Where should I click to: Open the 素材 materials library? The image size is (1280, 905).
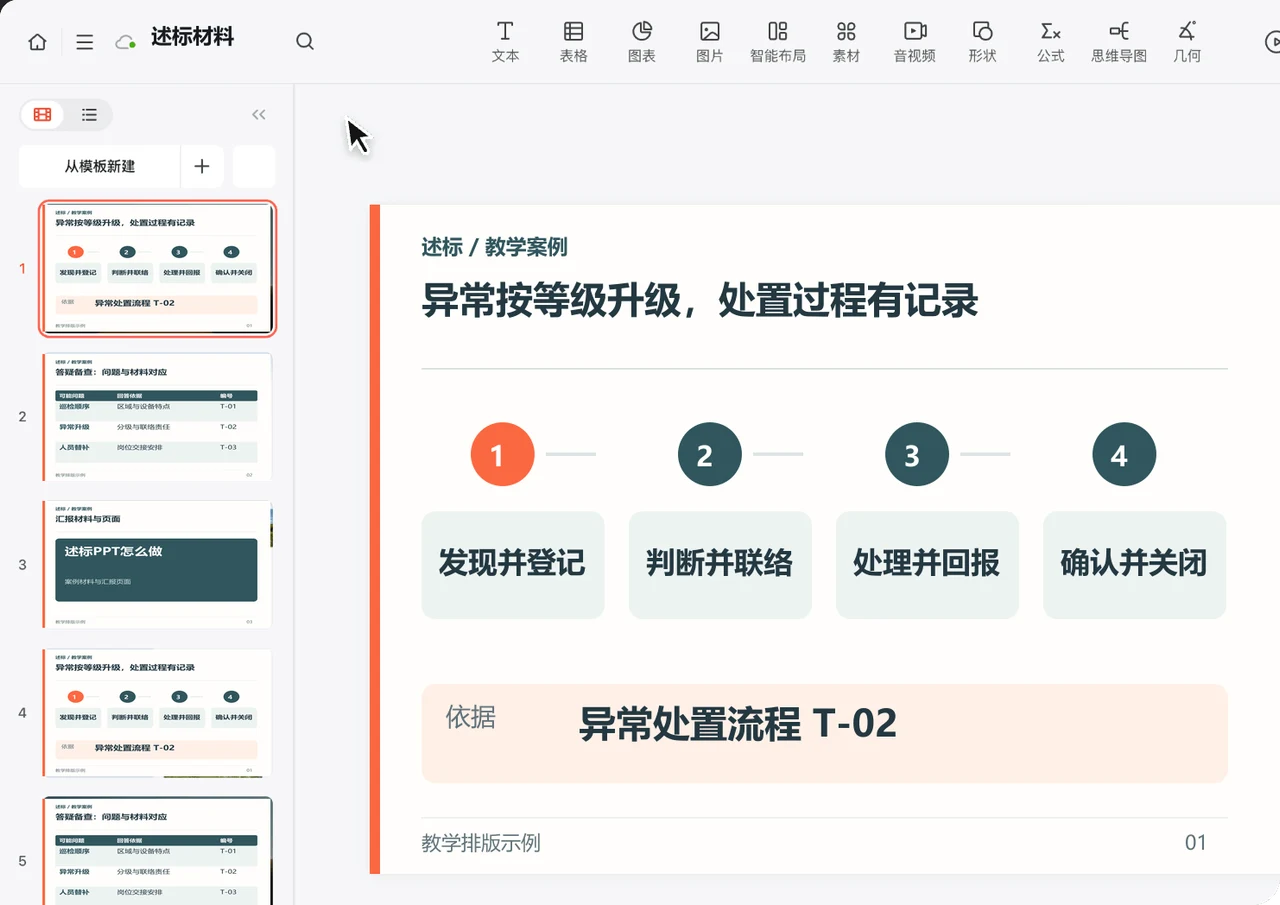846,42
